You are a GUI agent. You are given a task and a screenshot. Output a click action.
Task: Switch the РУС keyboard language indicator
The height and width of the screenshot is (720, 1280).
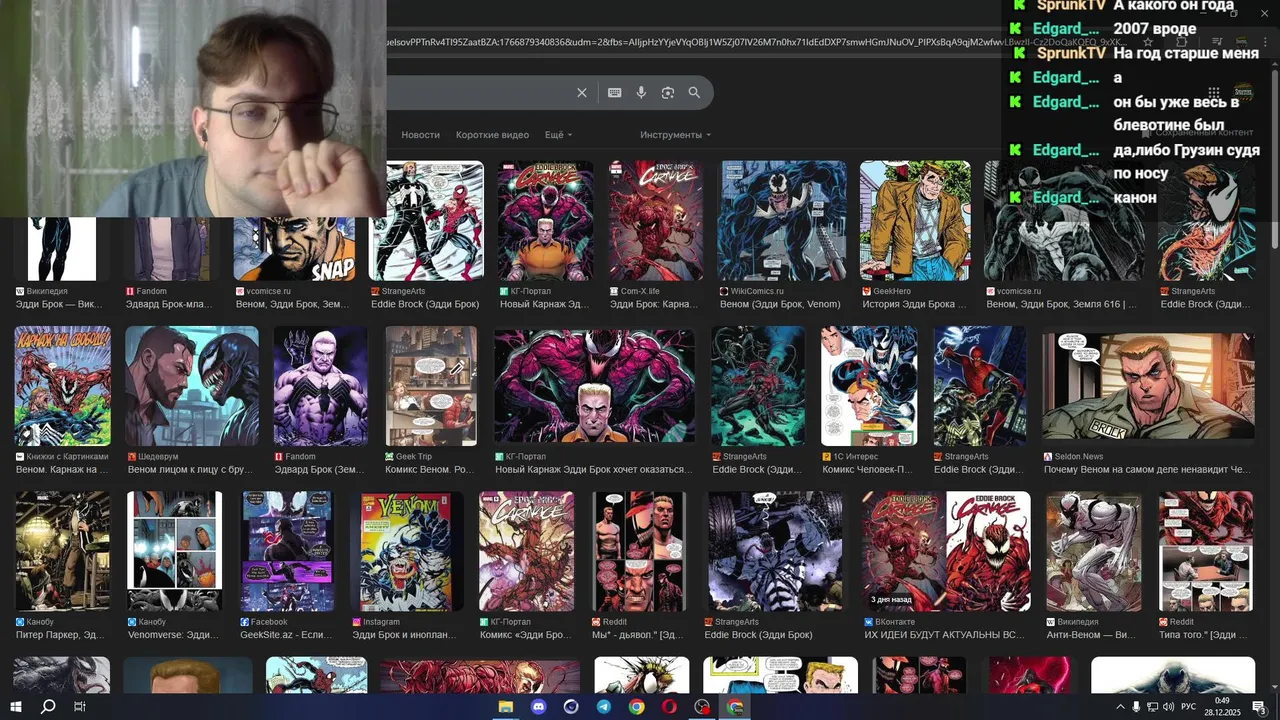click(1190, 707)
